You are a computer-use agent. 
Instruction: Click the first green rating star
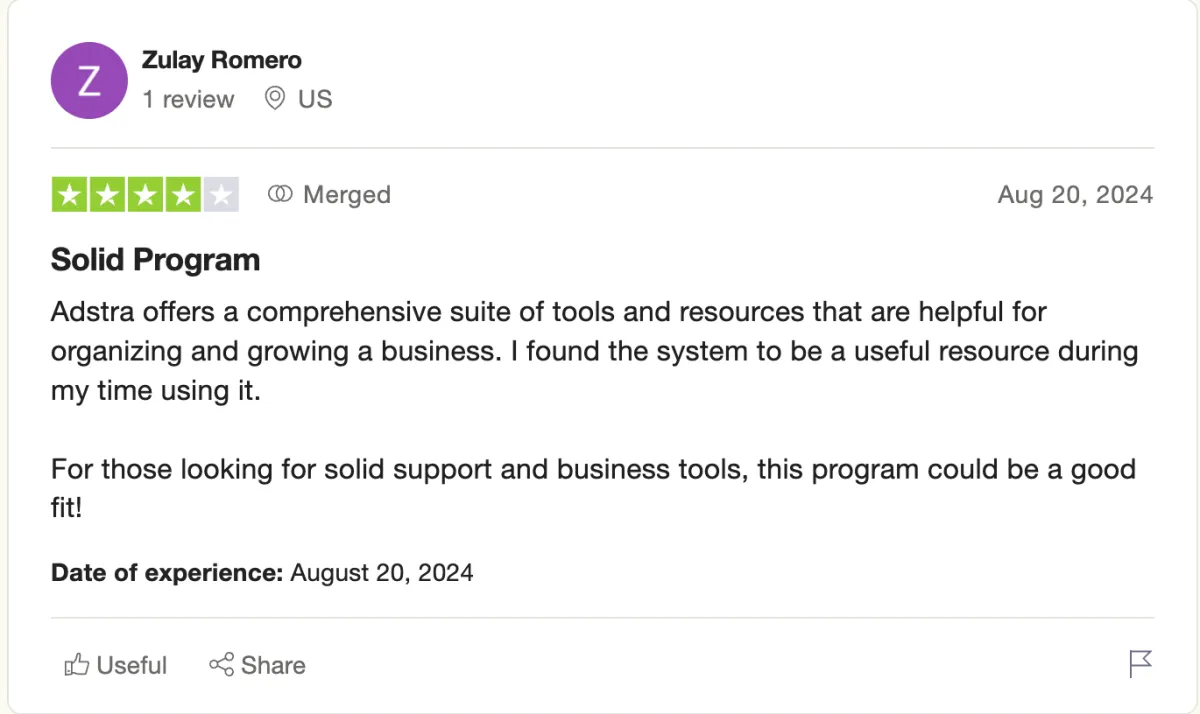pos(69,195)
